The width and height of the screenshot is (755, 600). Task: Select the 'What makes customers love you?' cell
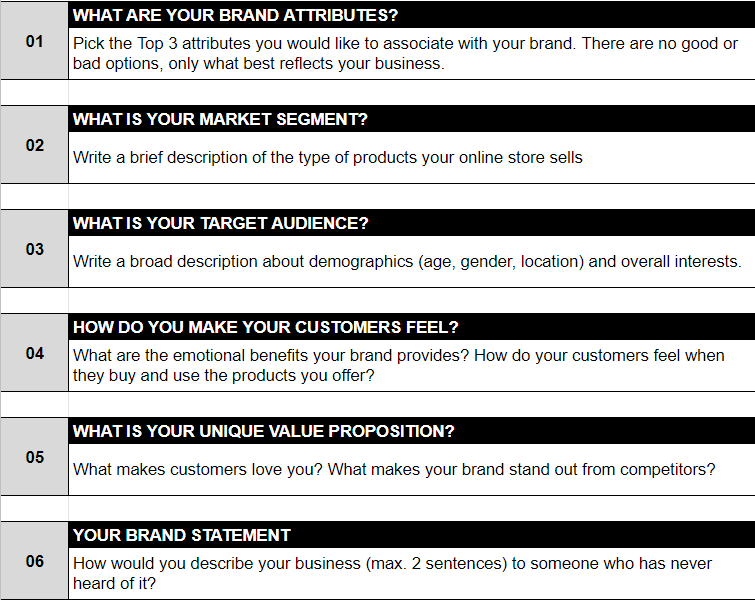coord(412,470)
